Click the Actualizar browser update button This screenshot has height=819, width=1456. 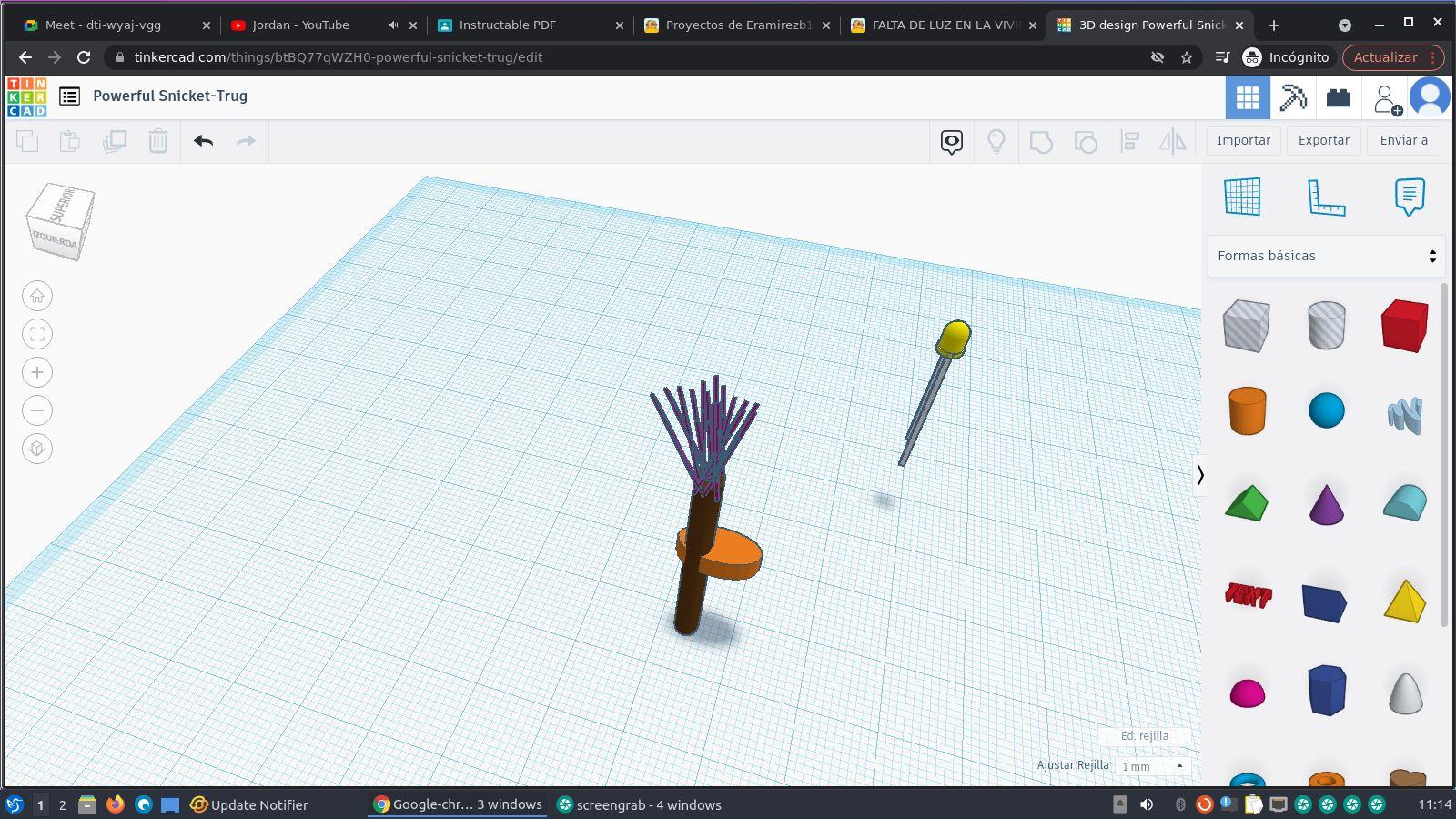1393,57
